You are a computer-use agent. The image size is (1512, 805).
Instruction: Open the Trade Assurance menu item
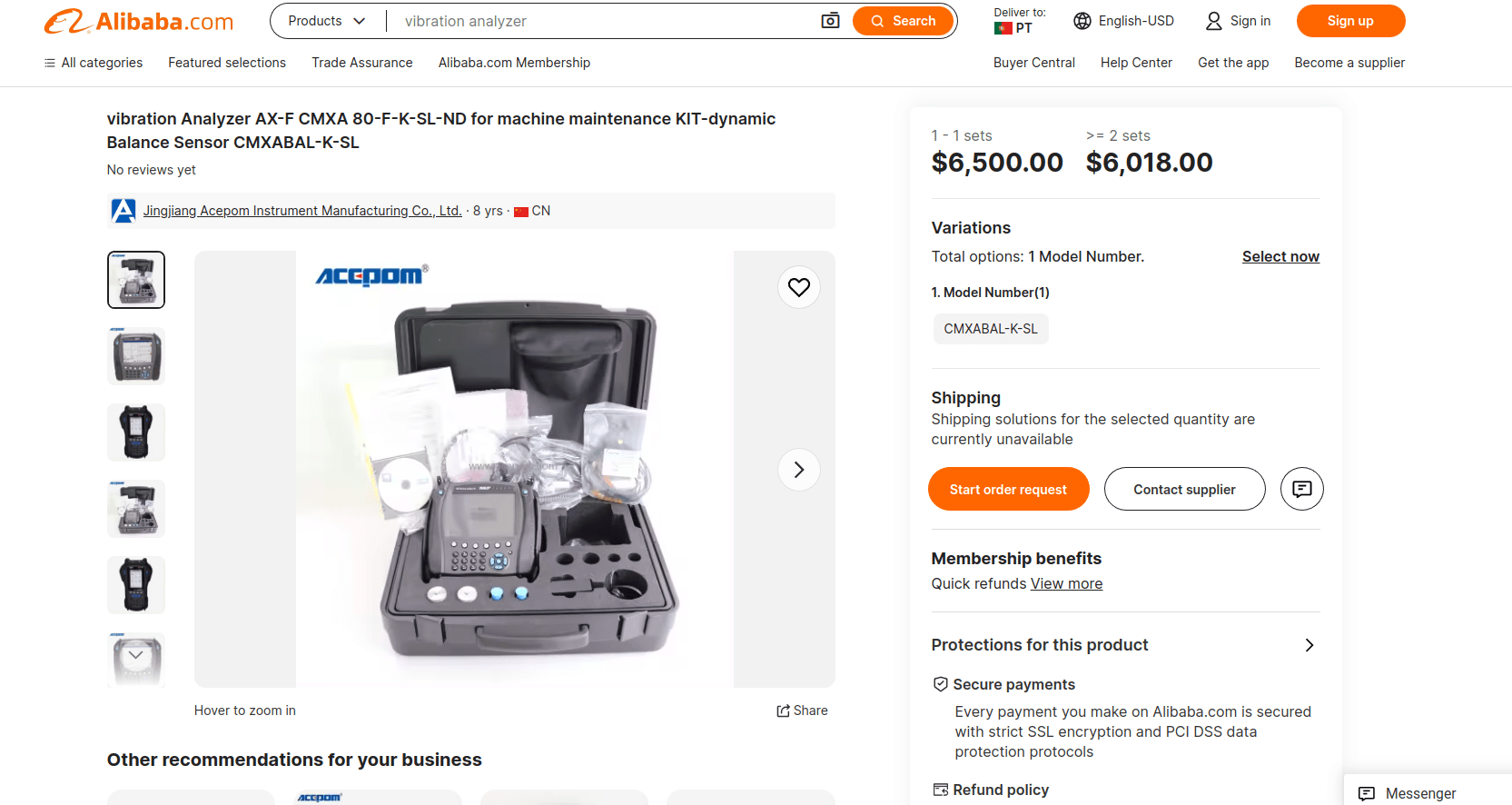coord(361,63)
